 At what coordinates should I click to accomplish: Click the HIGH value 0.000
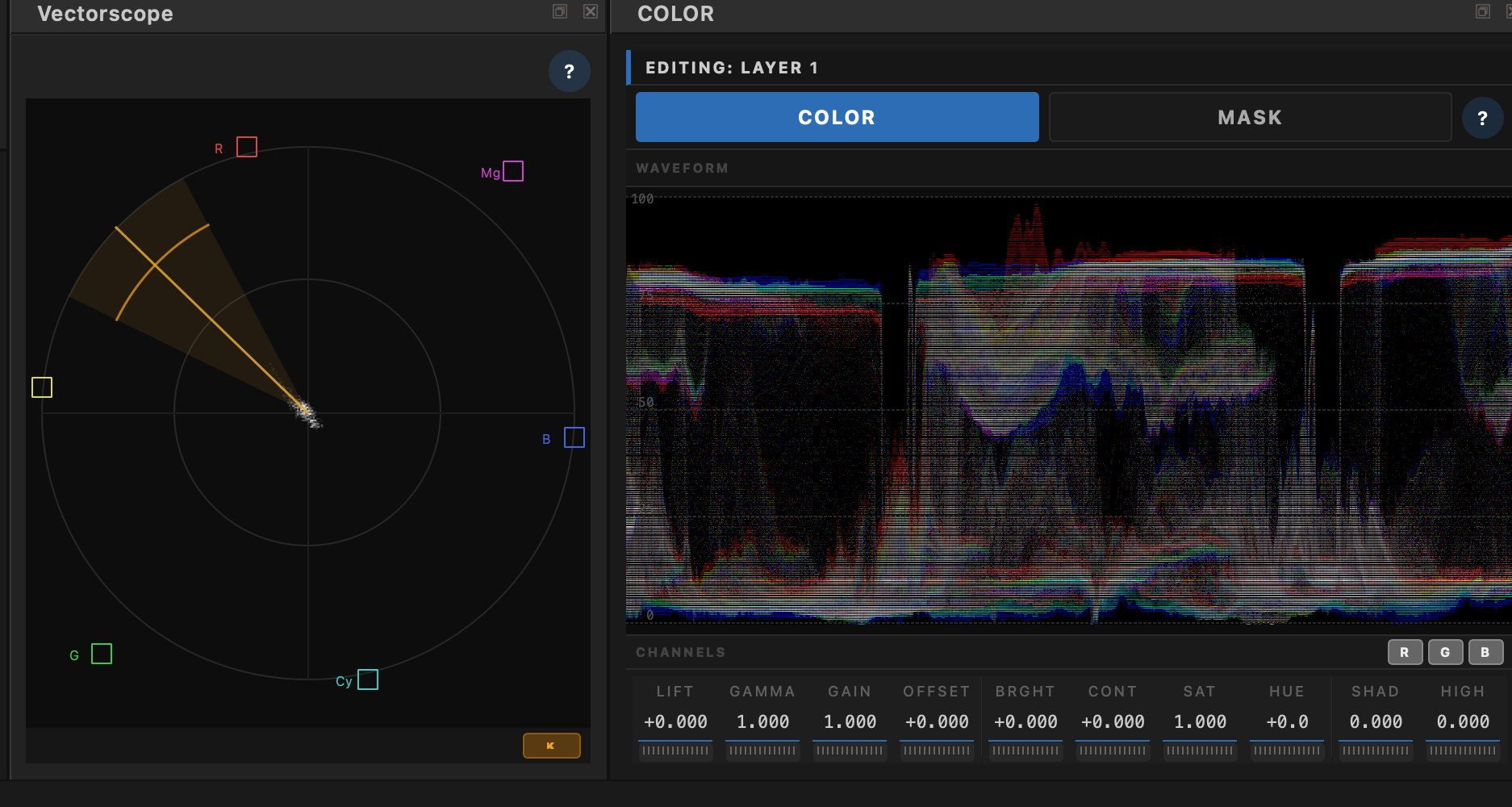[x=1463, y=722]
